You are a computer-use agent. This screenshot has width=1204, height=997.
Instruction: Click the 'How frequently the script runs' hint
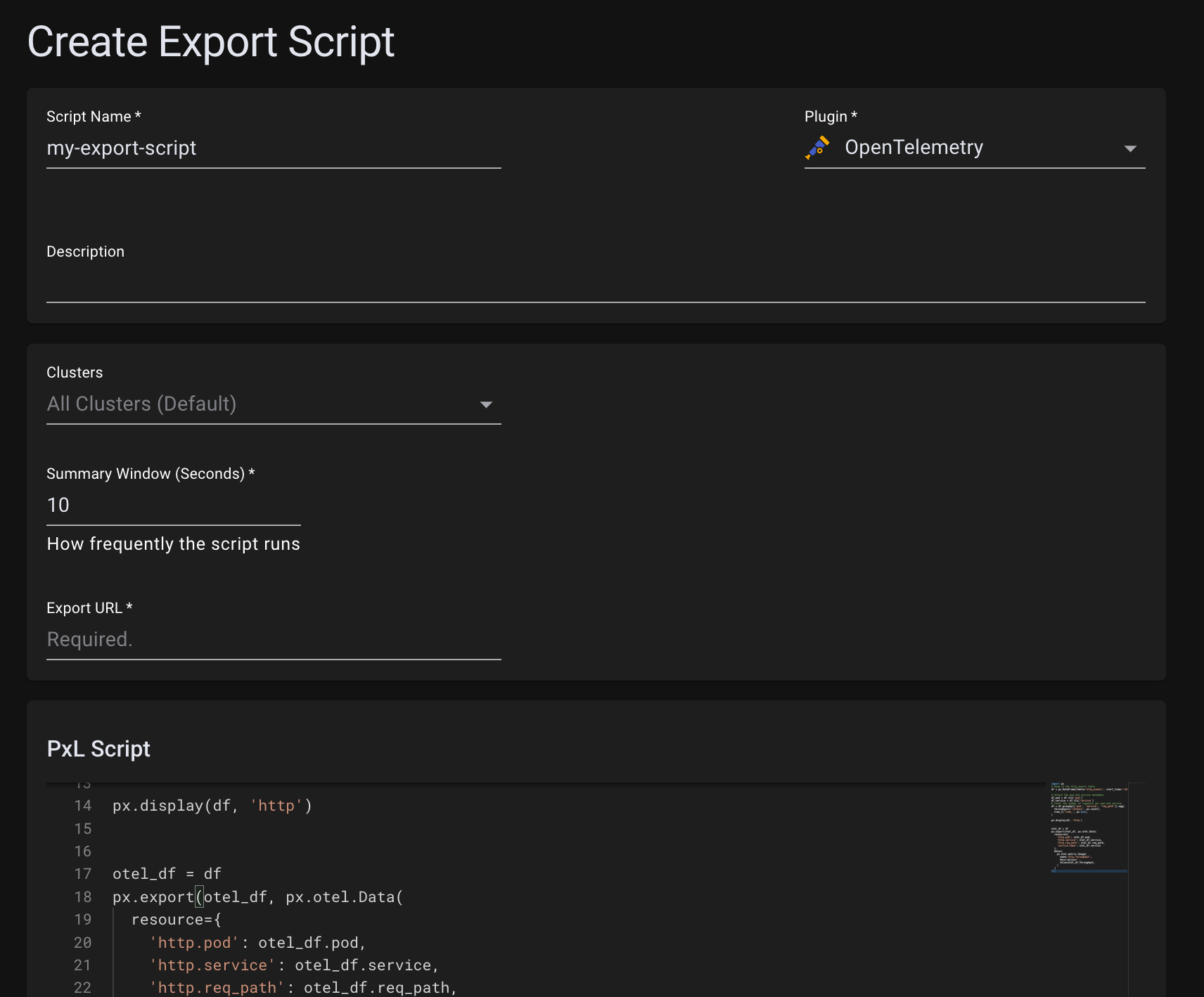(x=173, y=544)
